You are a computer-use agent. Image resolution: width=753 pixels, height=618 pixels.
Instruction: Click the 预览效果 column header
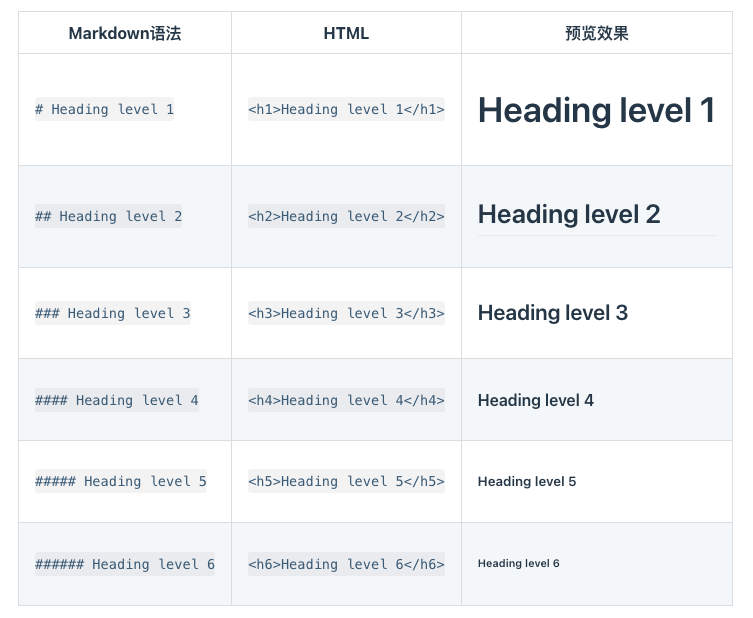(596, 33)
